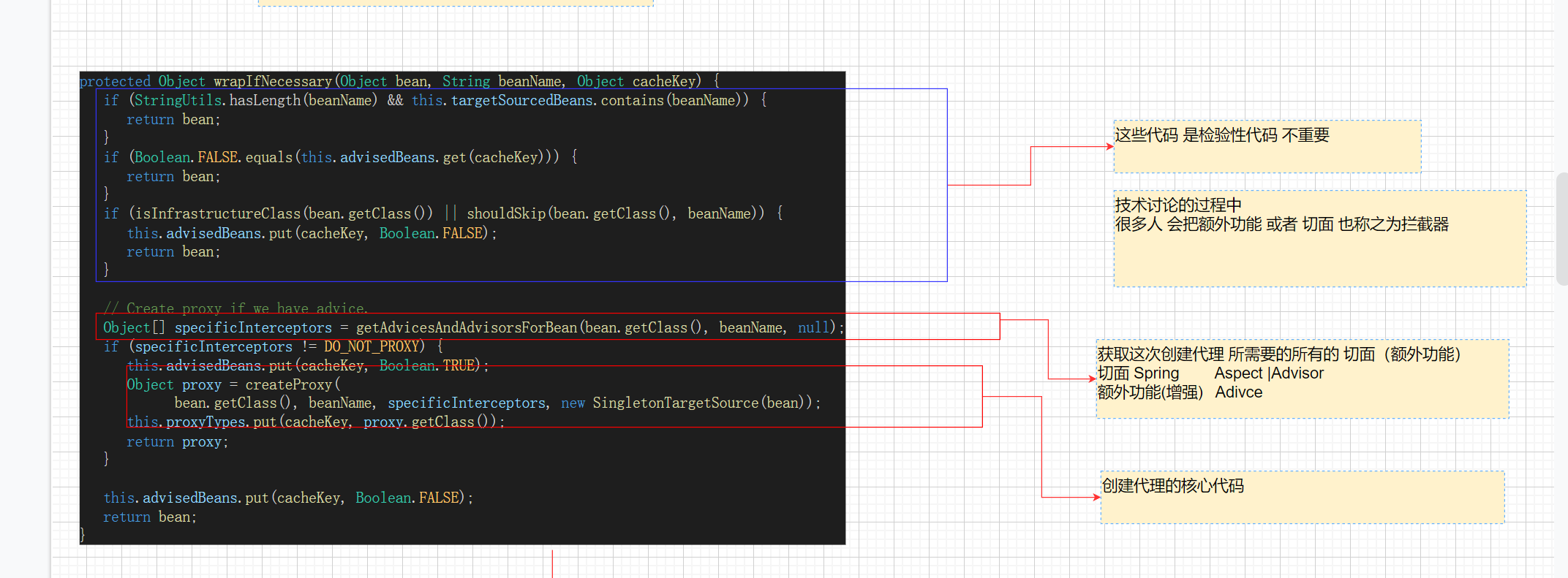Select the note '创建代理的核心代码'

pos(1302,497)
